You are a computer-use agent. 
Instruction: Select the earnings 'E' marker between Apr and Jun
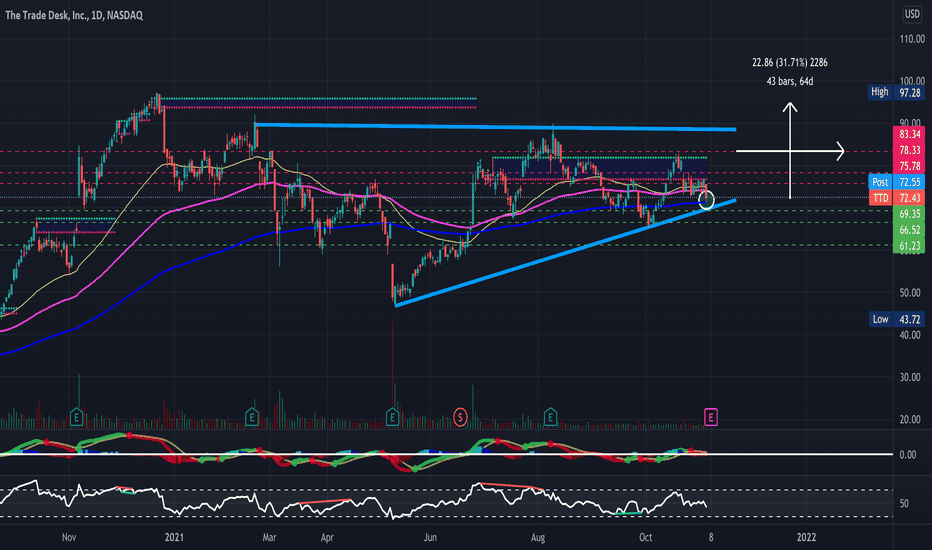(x=392, y=417)
